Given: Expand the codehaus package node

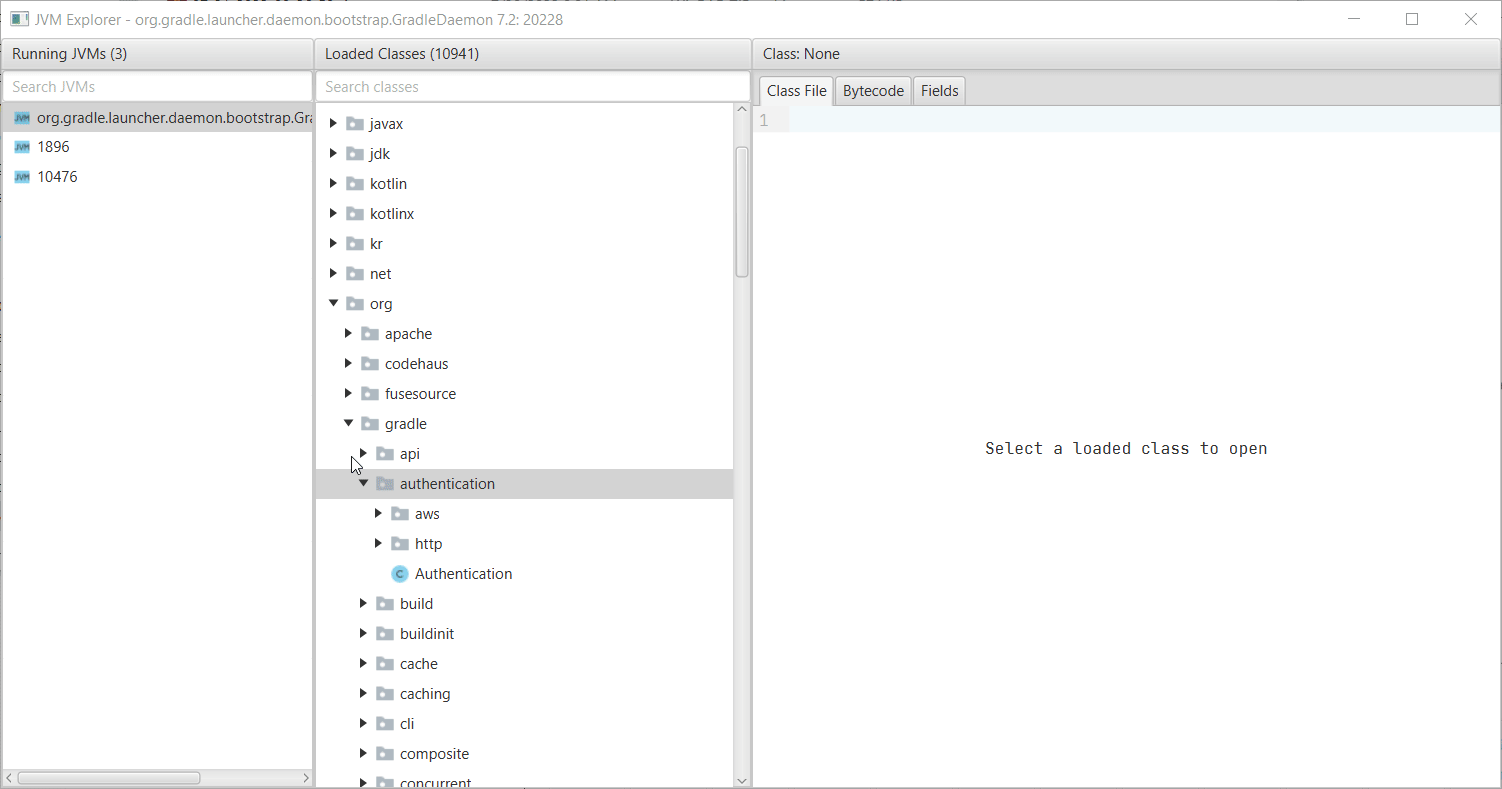Looking at the screenshot, I should click(348, 363).
